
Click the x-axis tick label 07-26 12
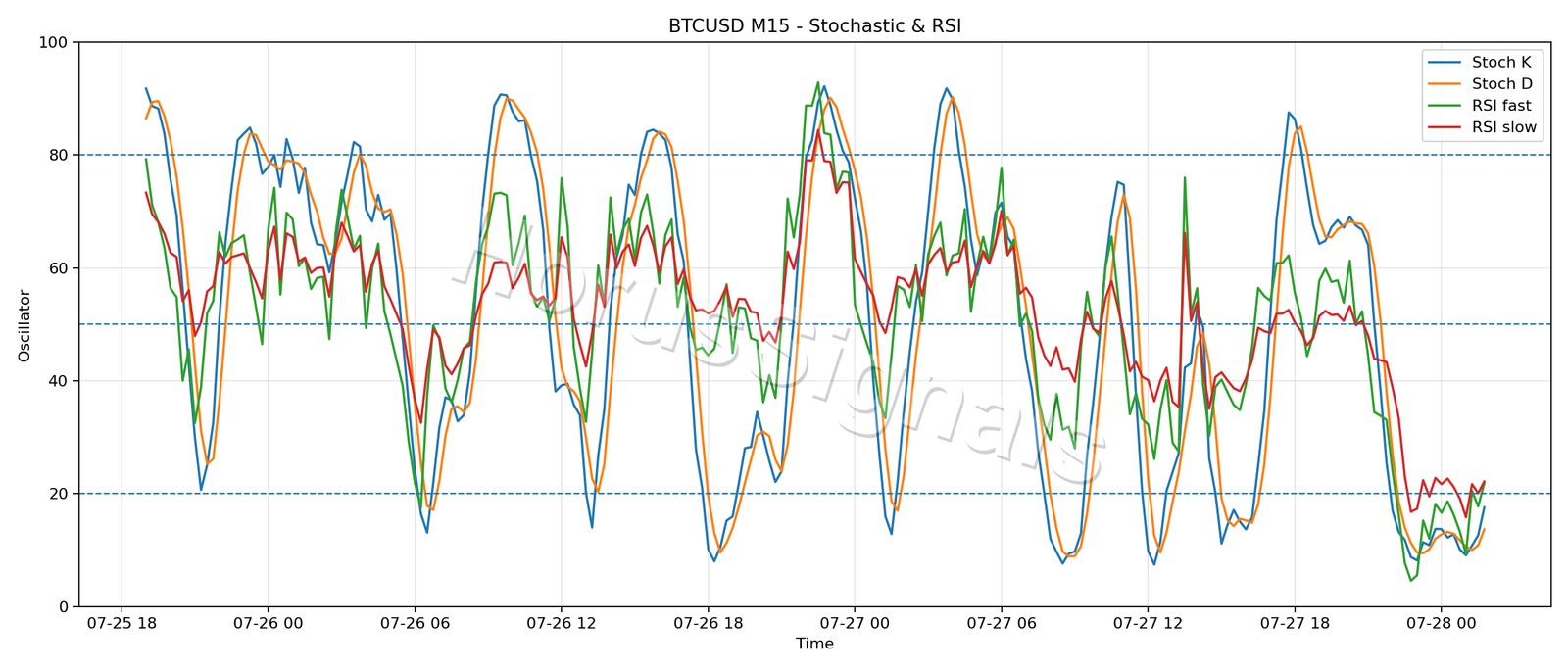point(562,623)
